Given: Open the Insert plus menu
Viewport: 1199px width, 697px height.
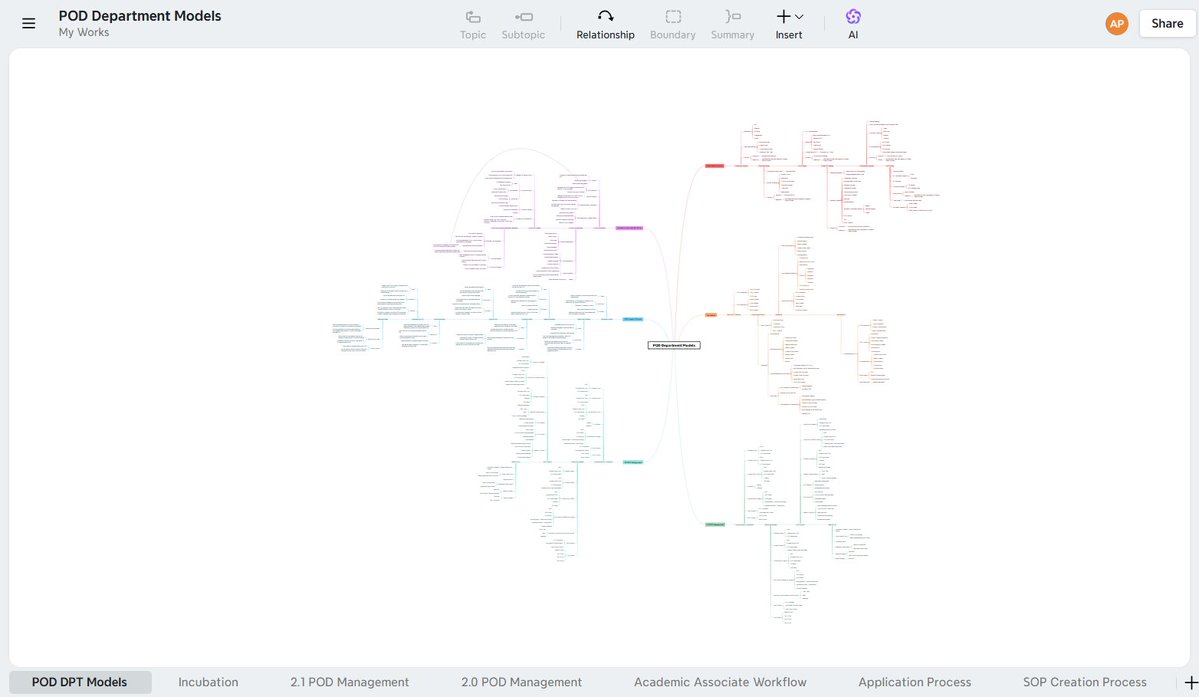Looking at the screenshot, I should point(789,24).
